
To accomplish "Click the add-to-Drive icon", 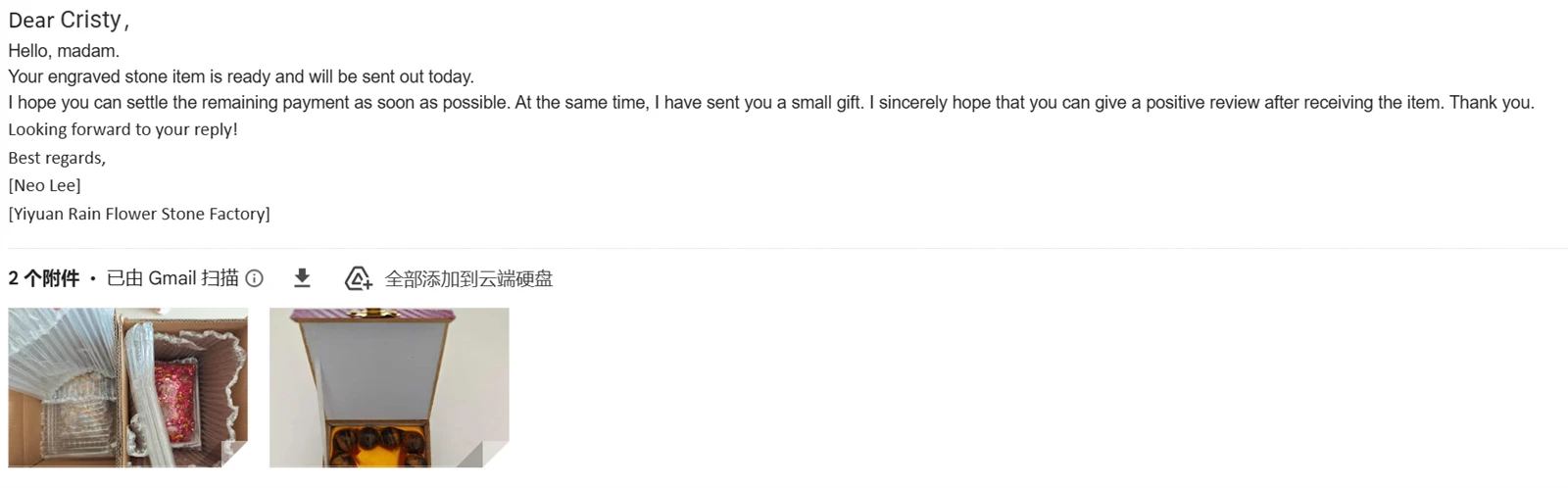I will 359,278.
